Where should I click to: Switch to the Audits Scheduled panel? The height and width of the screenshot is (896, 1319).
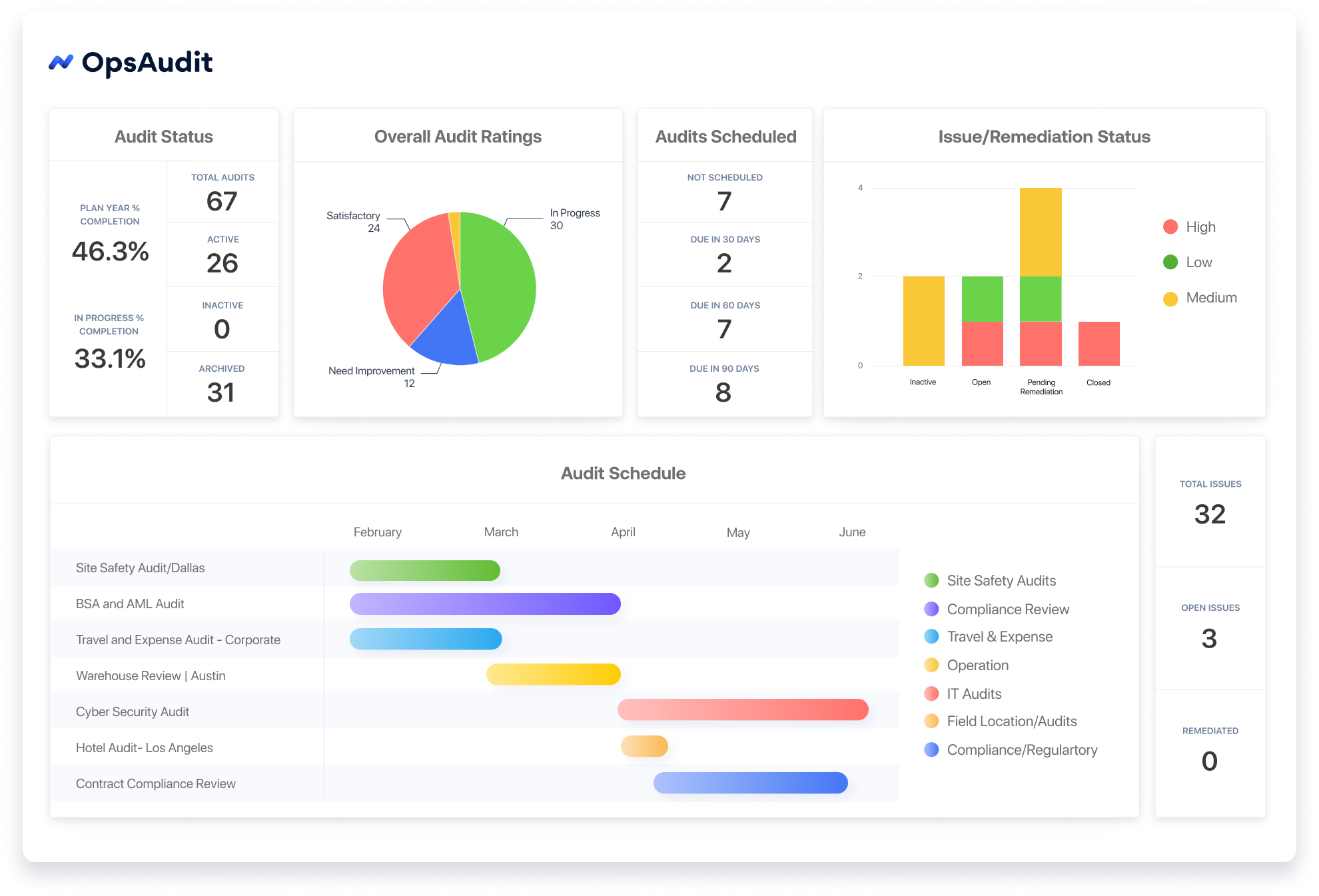tap(725, 136)
